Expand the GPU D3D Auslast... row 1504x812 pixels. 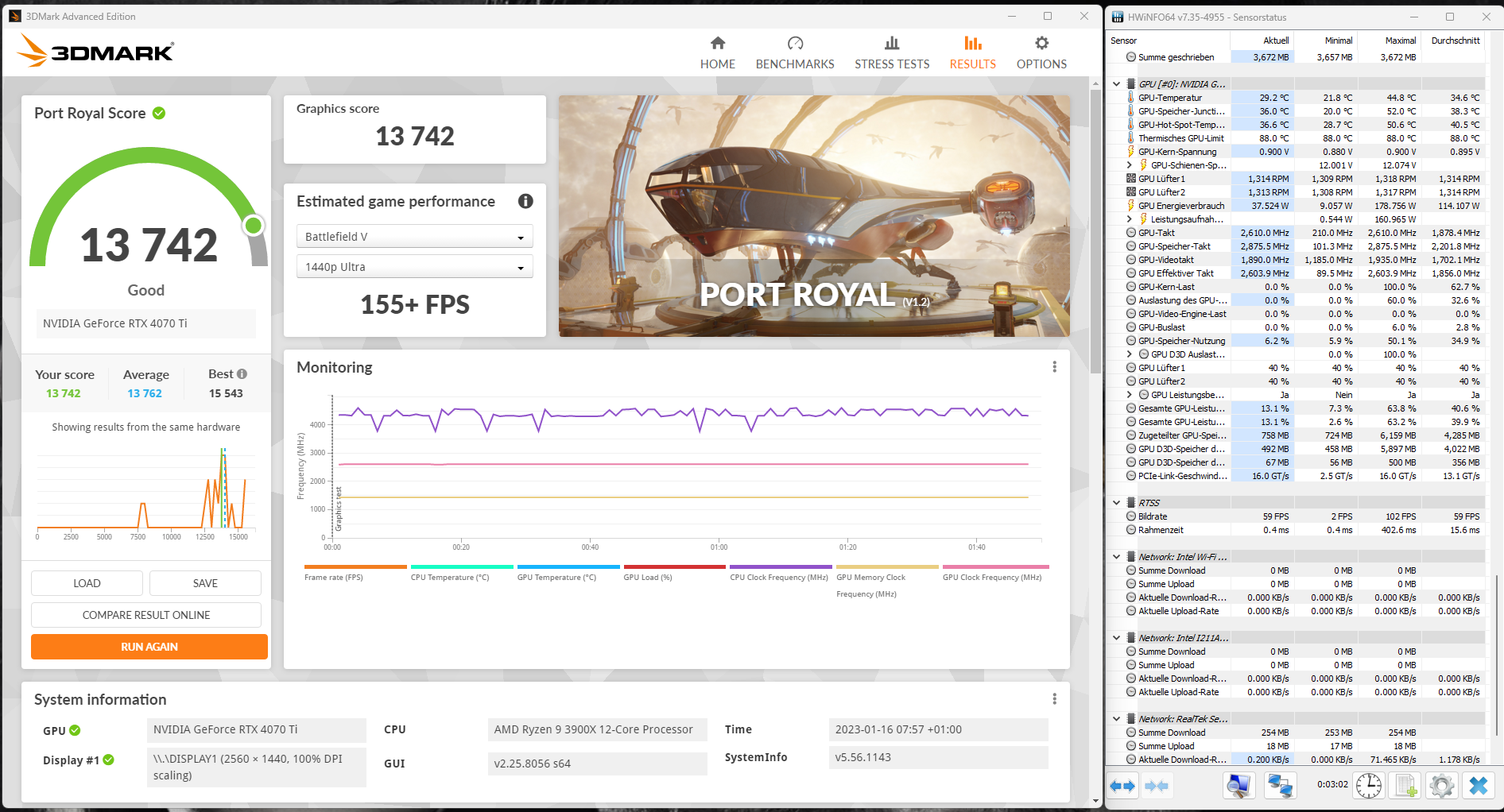pos(1129,354)
